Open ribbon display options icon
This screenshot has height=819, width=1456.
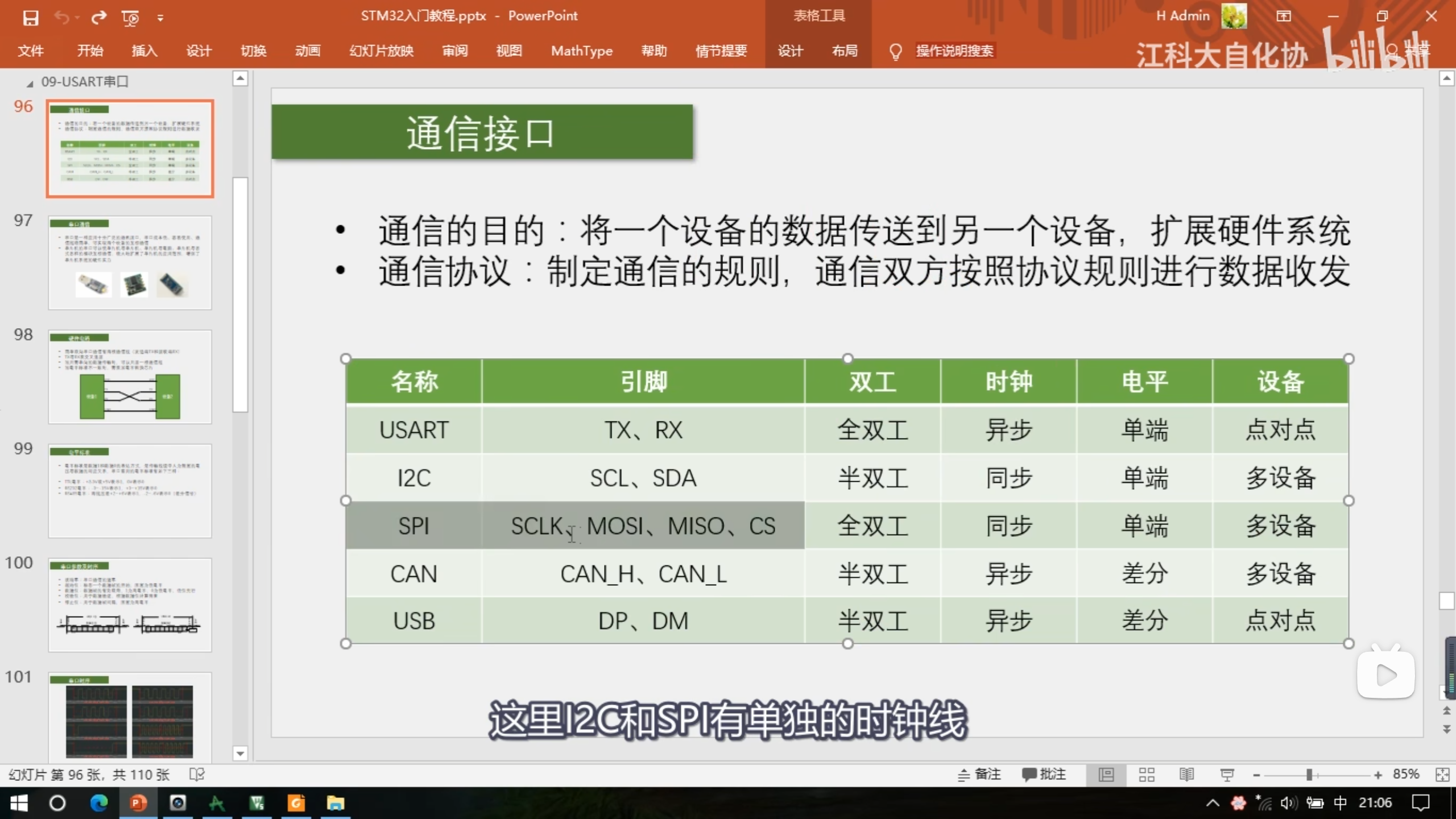[1284, 16]
